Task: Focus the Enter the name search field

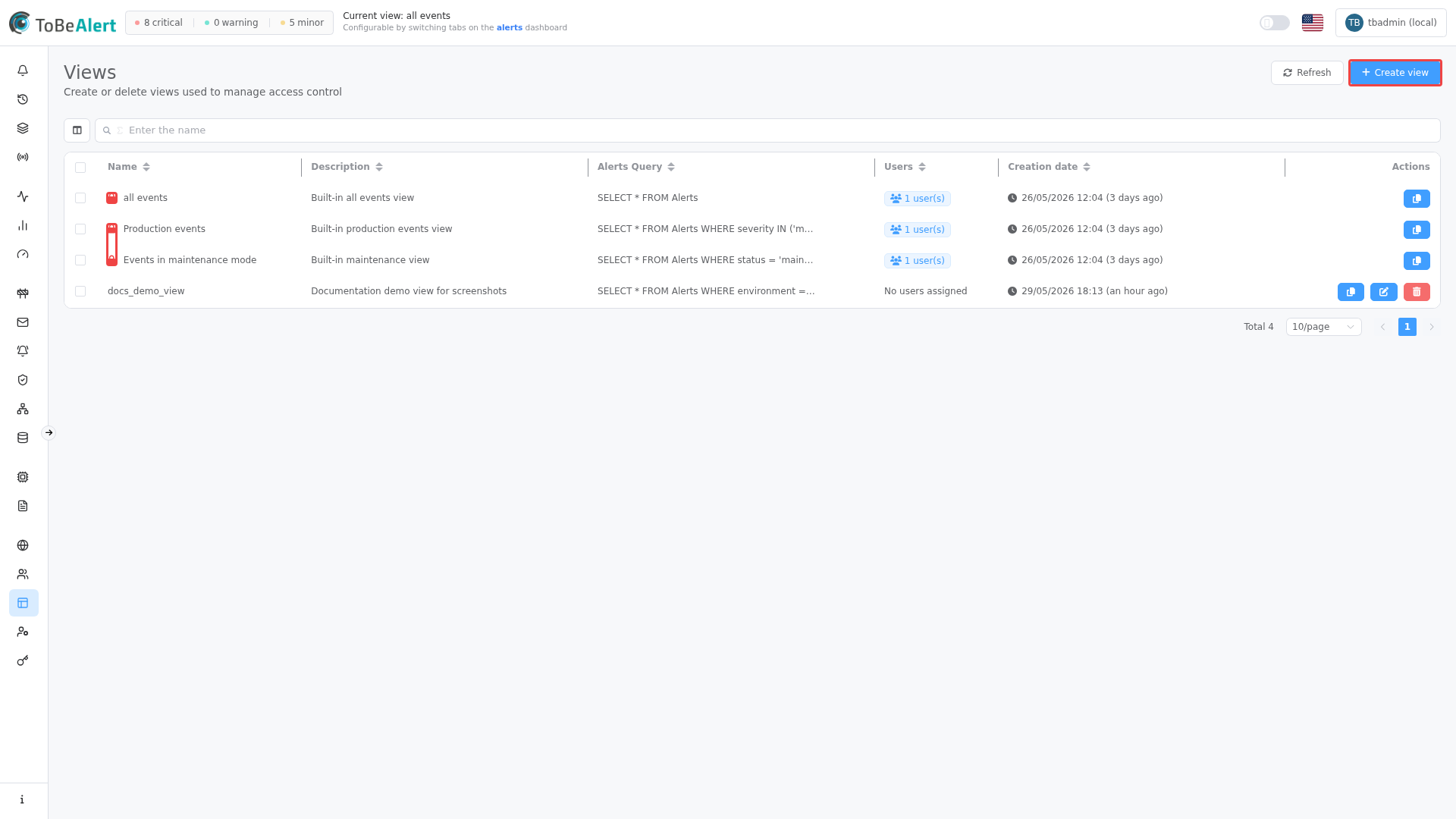Action: [x=767, y=130]
